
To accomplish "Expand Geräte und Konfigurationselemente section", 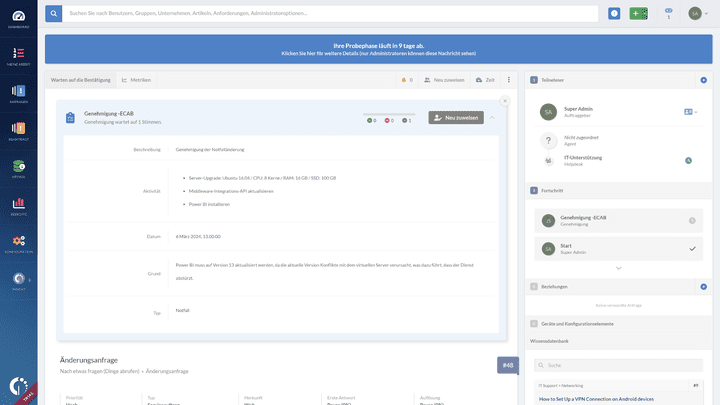I will (618, 324).
